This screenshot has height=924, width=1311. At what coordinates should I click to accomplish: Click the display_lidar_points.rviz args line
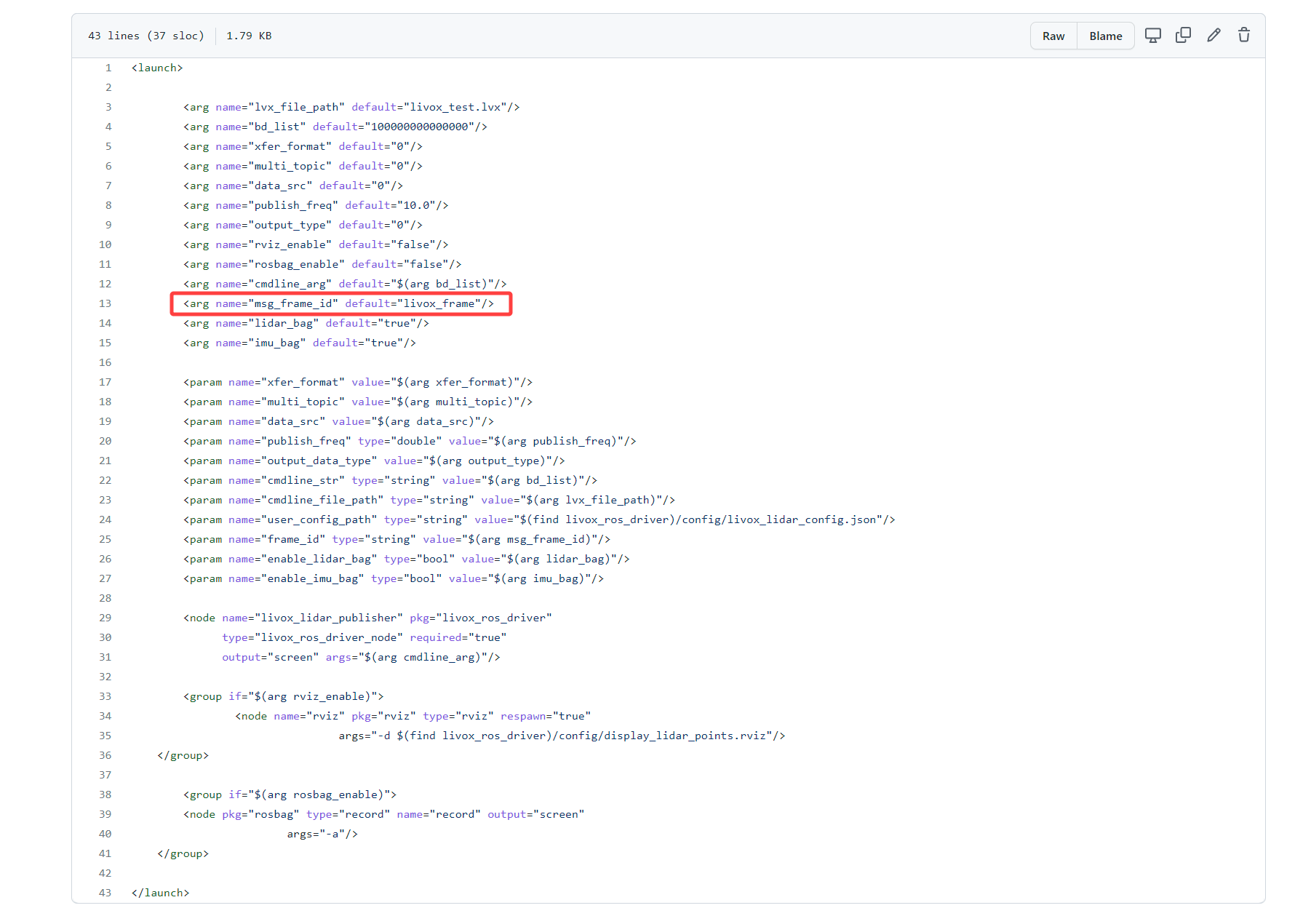coord(562,736)
